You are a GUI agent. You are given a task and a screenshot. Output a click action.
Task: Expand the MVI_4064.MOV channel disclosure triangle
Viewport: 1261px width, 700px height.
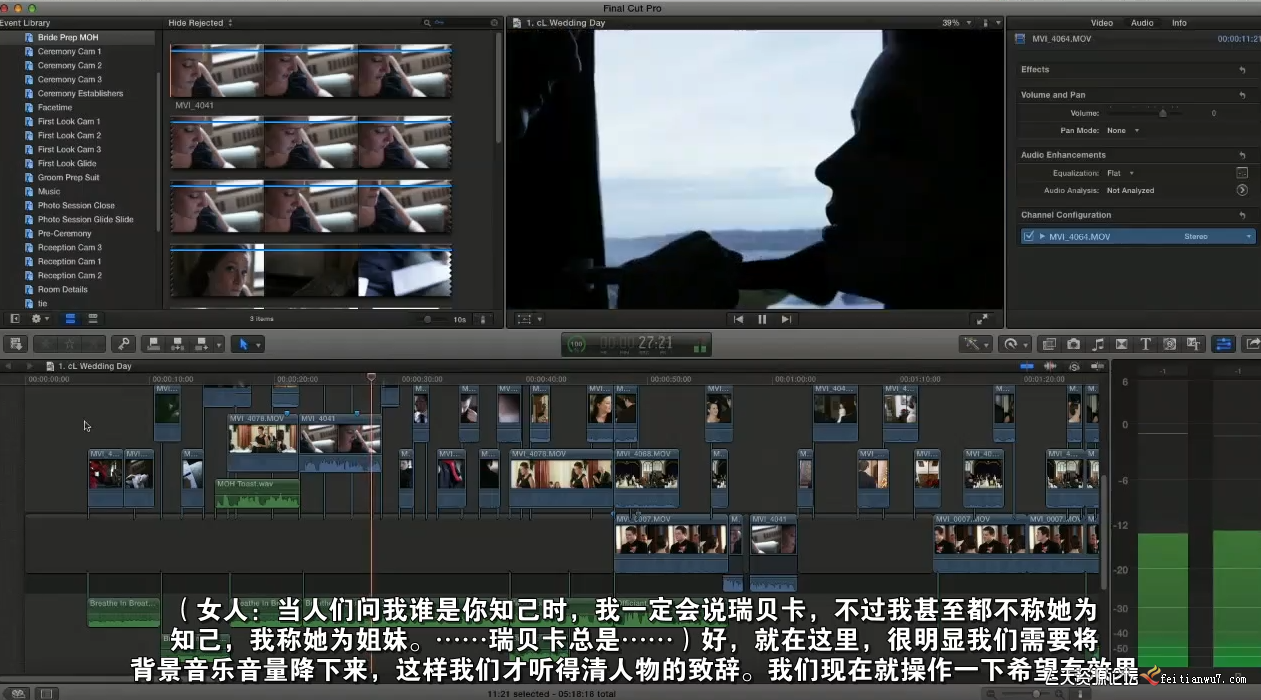click(1042, 237)
